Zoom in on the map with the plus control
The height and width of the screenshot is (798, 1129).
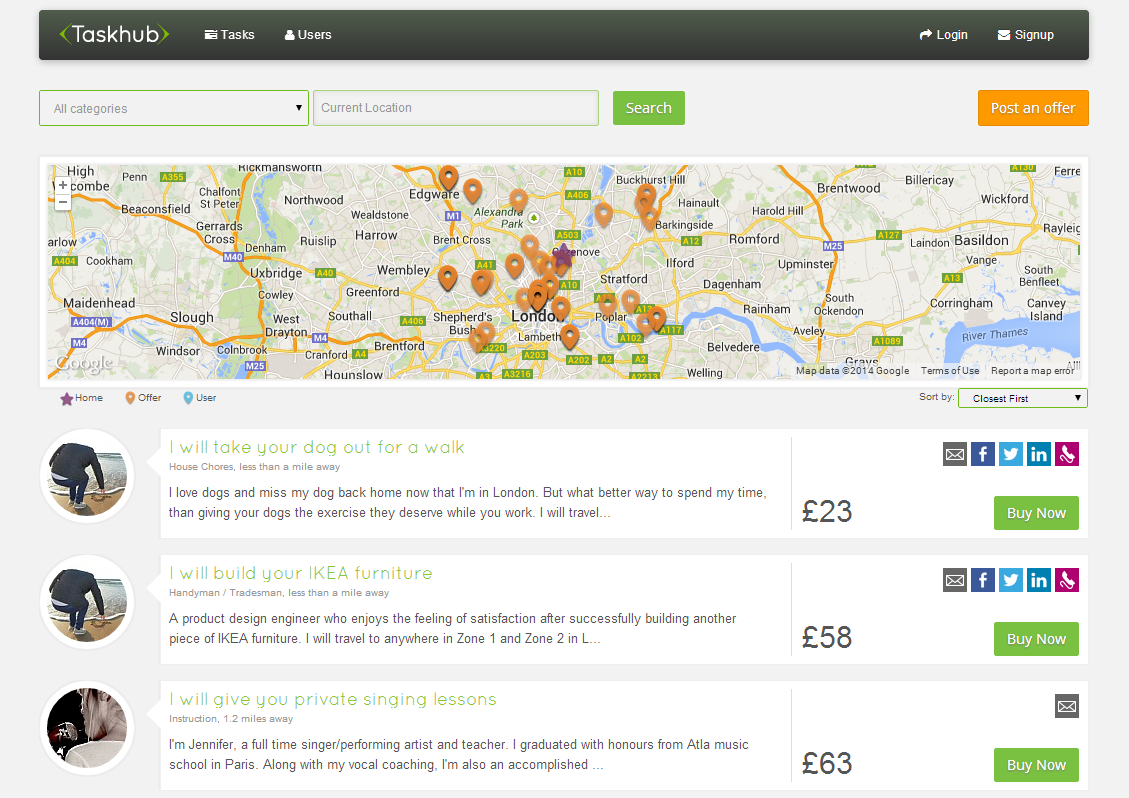[x=62, y=184]
